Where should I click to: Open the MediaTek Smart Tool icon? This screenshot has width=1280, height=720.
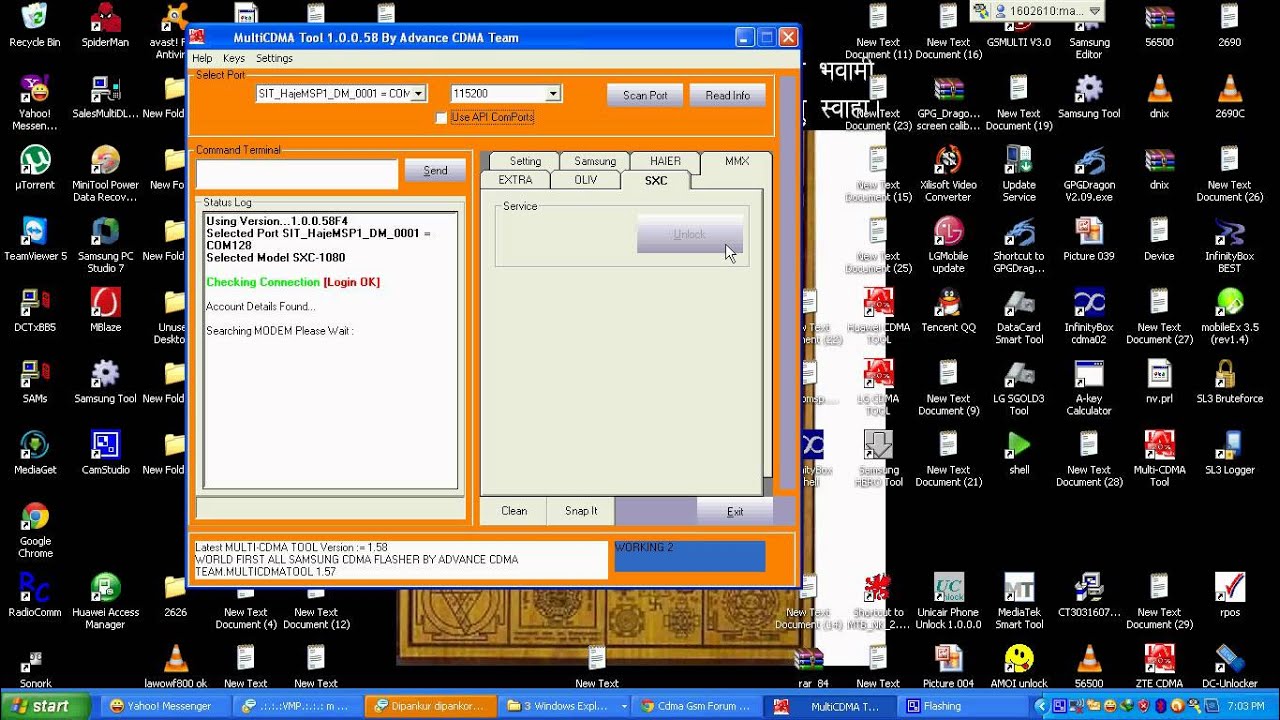pyautogui.click(x=1019, y=601)
